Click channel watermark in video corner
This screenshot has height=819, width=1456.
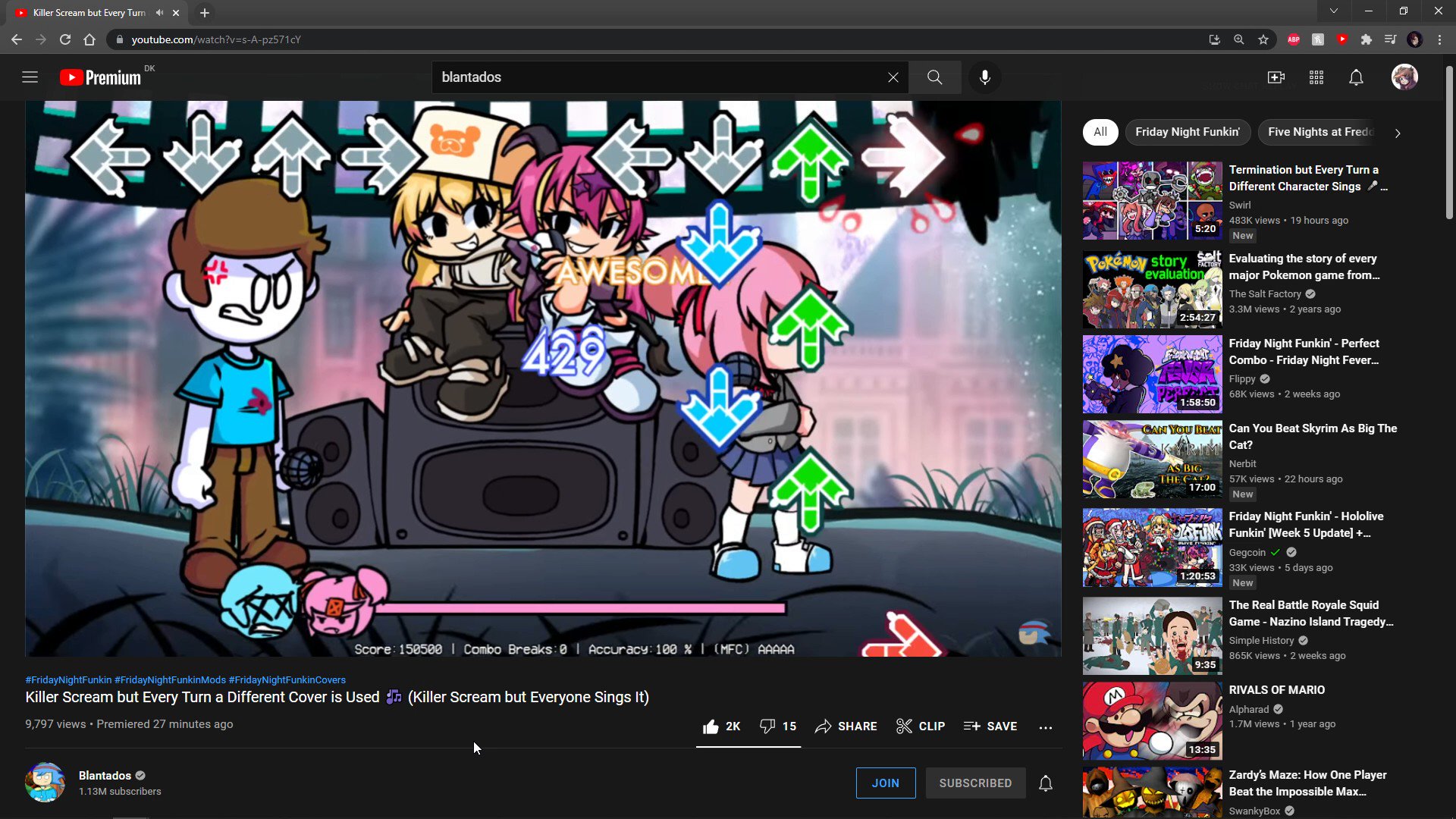pos(1034,633)
